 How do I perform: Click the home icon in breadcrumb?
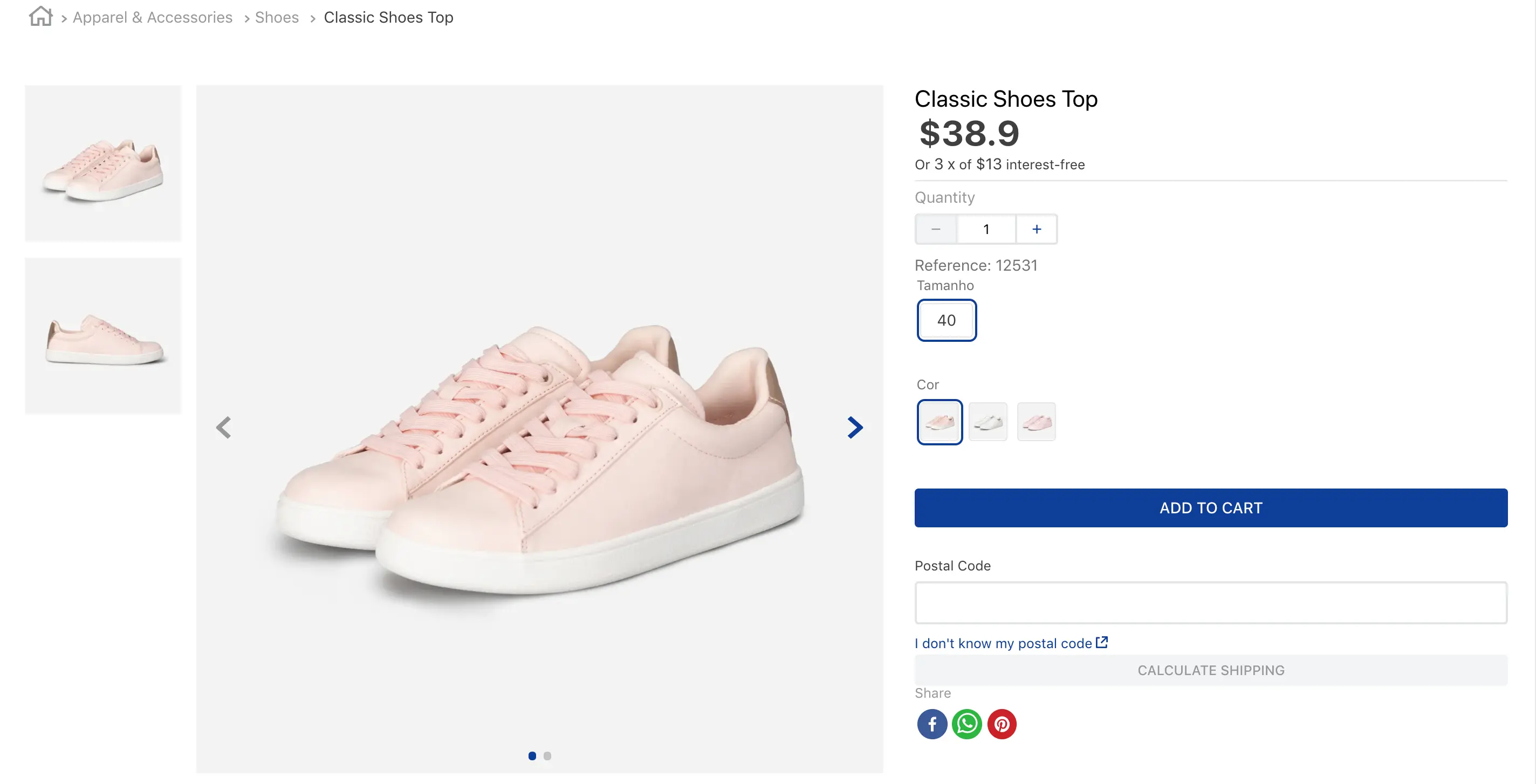[40, 17]
